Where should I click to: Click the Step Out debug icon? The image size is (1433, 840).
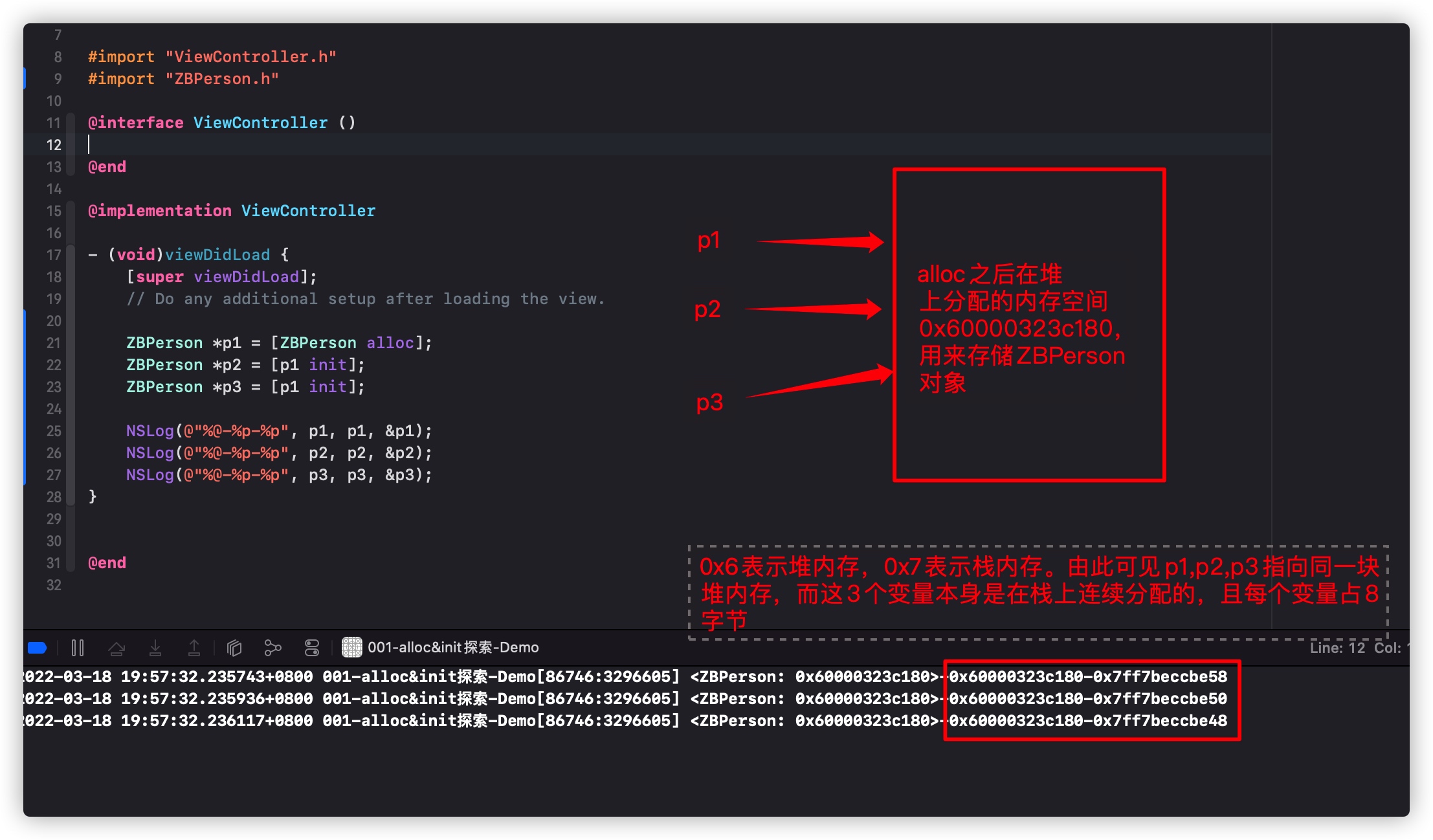point(194,648)
